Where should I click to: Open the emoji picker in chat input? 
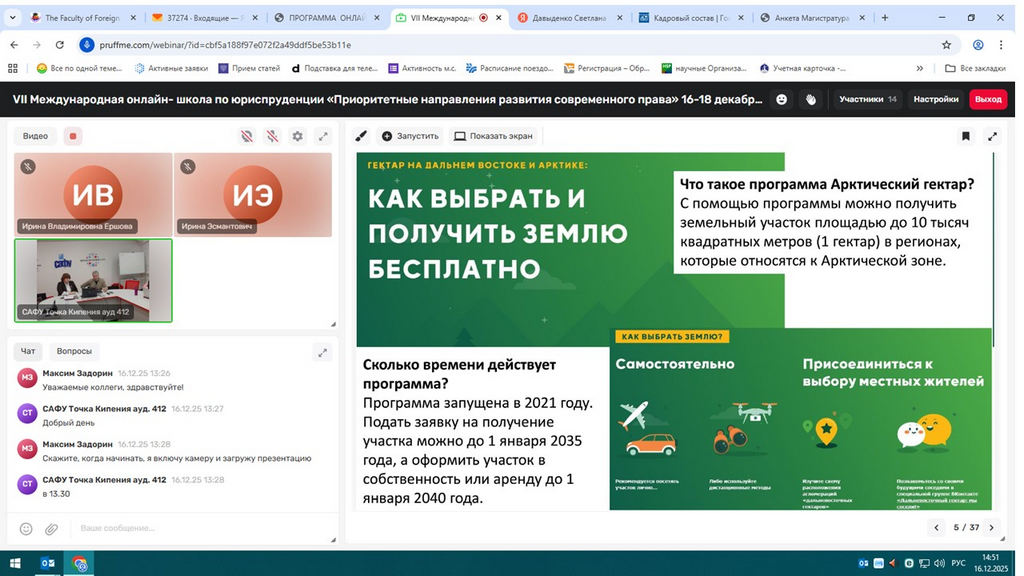26,528
